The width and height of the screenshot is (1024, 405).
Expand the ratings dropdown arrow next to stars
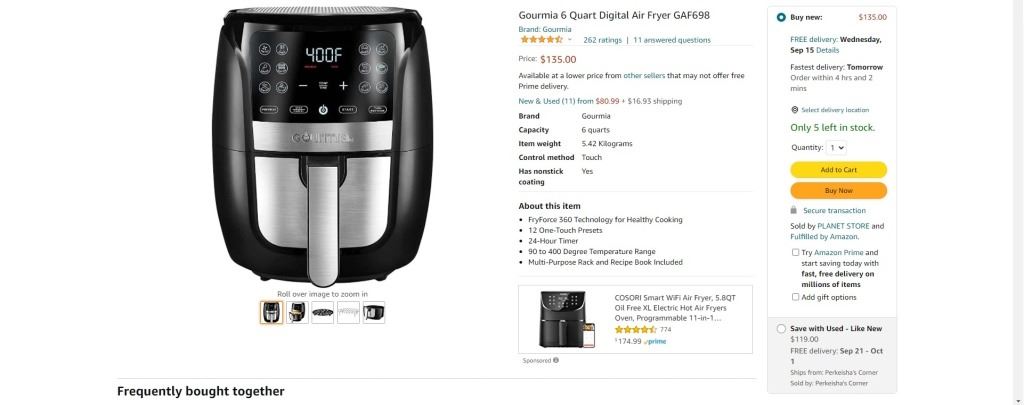tap(570, 40)
